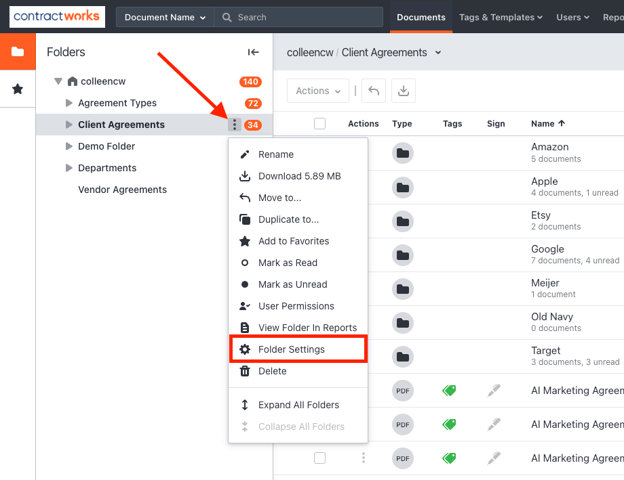Open the Actions dropdown

[318, 91]
